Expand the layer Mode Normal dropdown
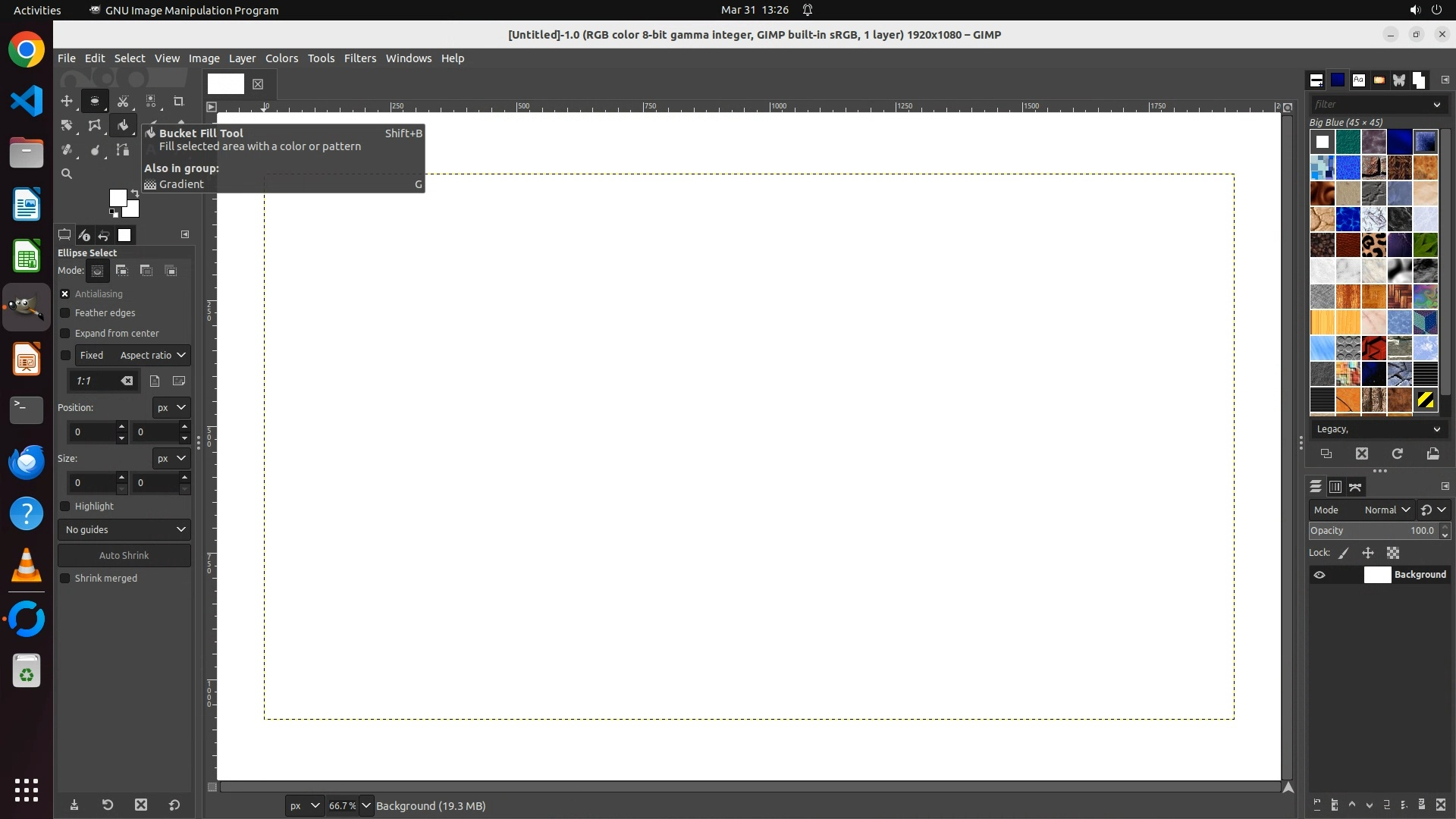This screenshot has height=819, width=1456. (x=1386, y=510)
